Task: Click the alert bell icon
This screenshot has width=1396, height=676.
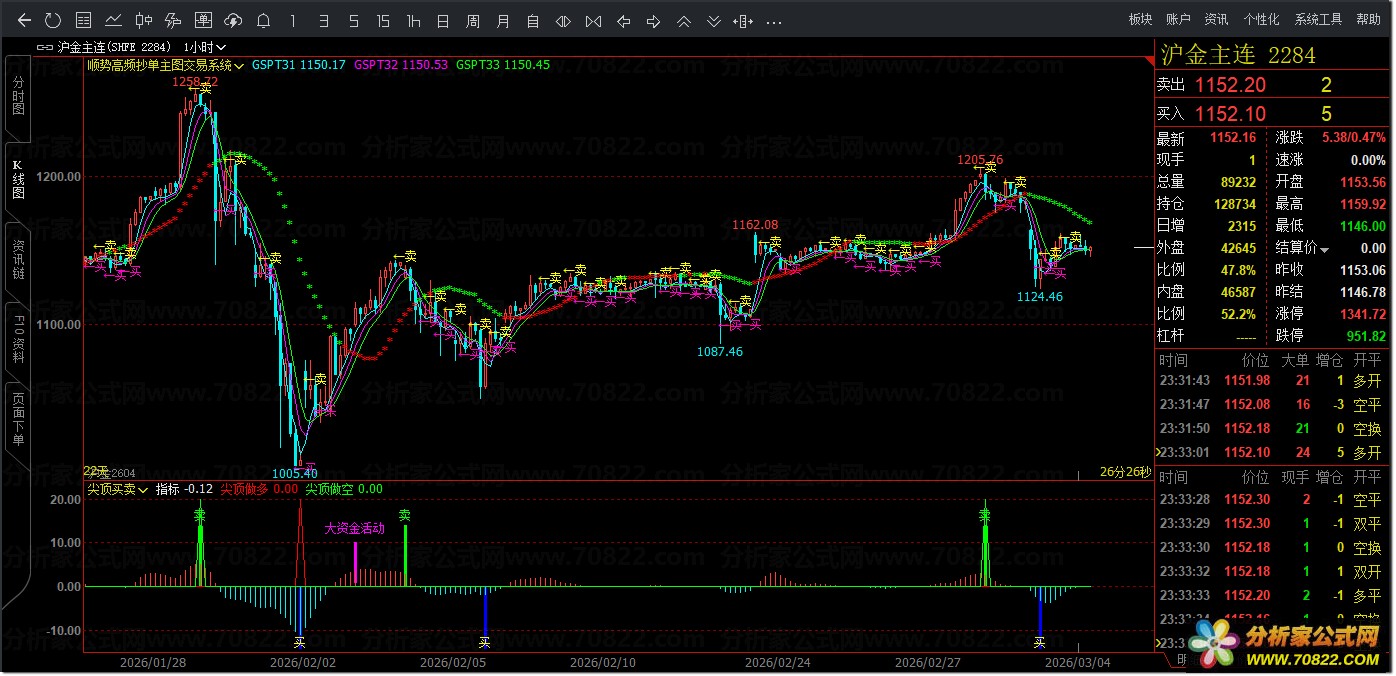Action: (263, 20)
